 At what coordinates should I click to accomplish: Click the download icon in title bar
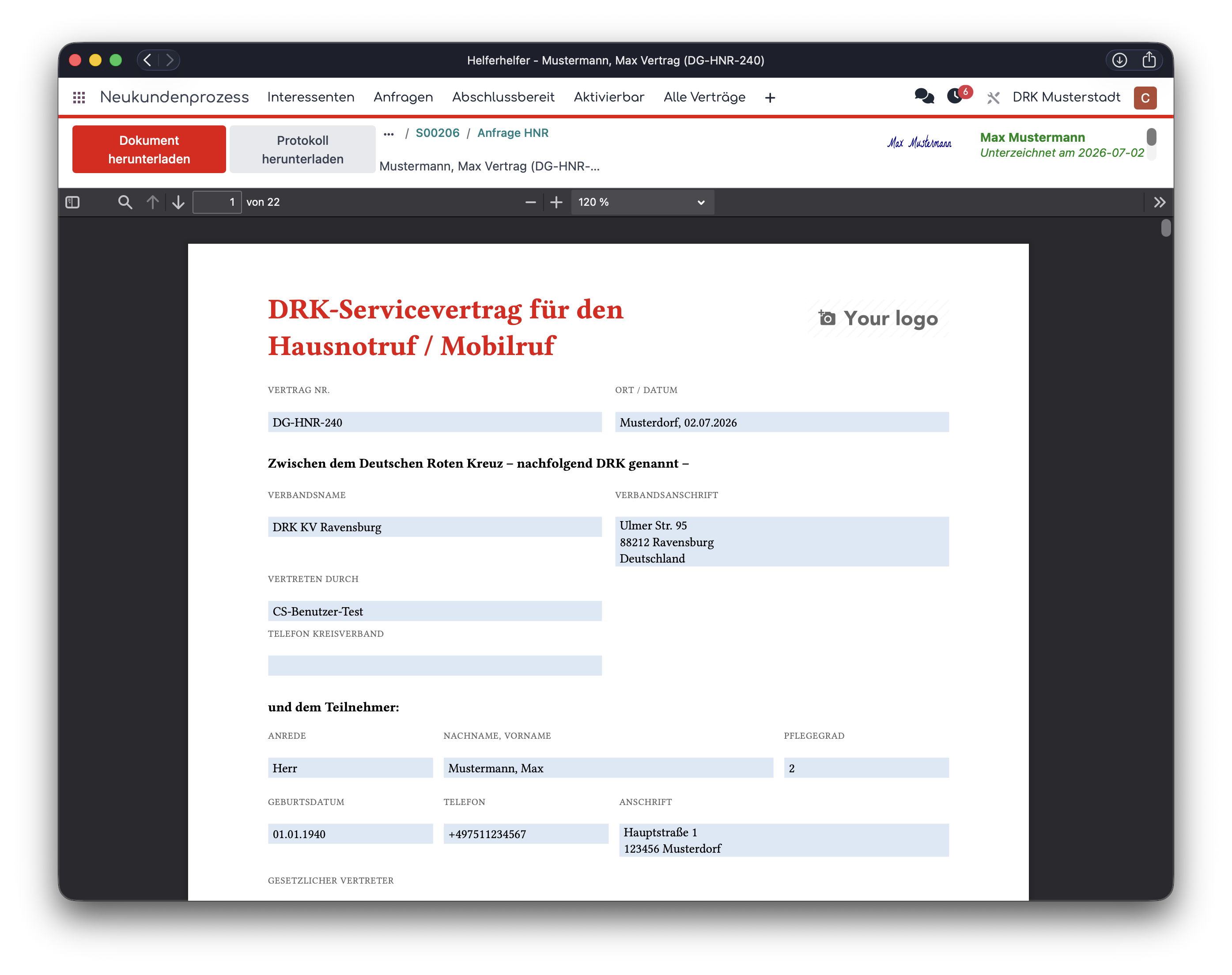point(1119,60)
